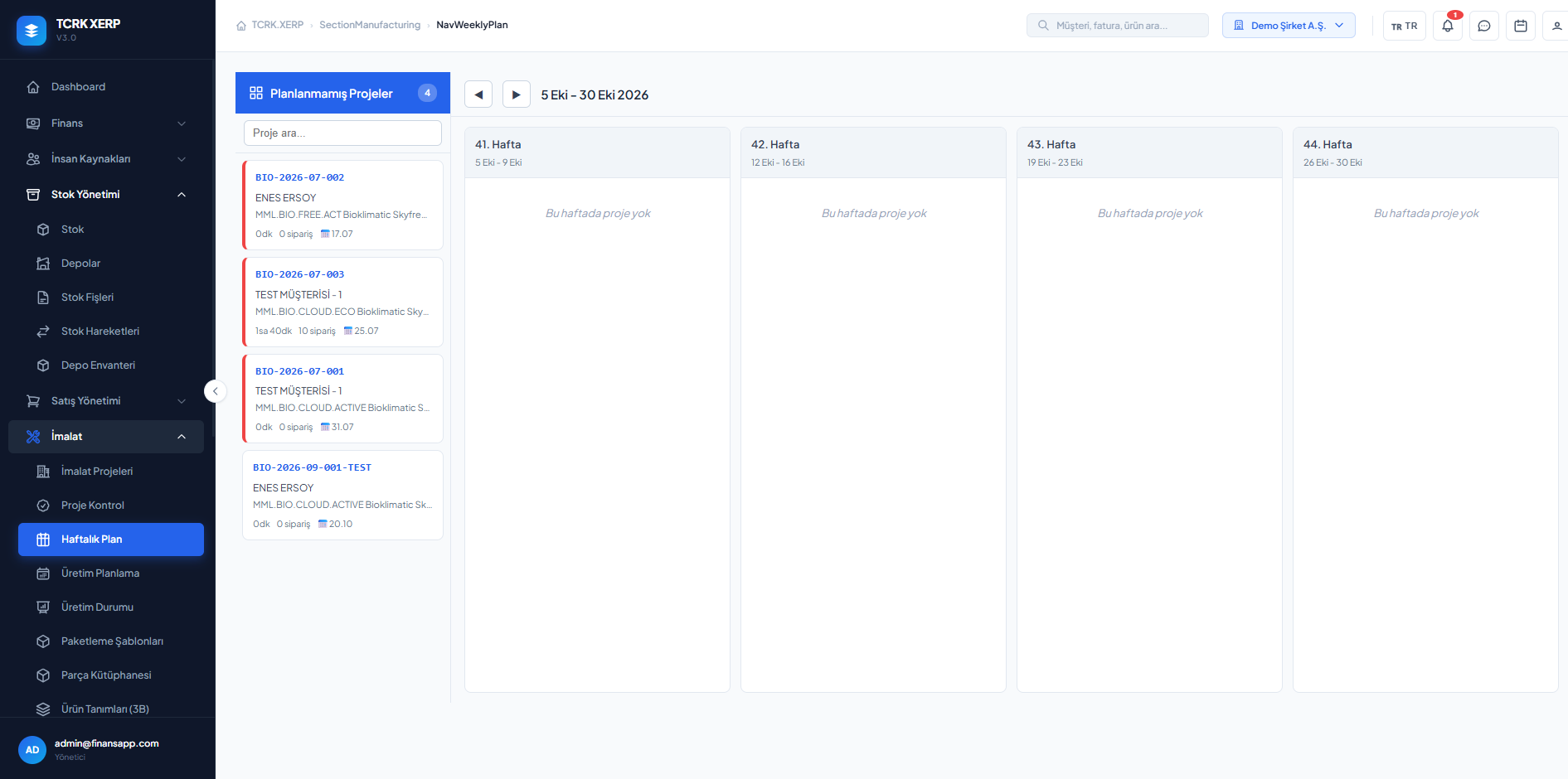
Task: Click the Üretim Durumu monitor icon
Action: coord(43,607)
